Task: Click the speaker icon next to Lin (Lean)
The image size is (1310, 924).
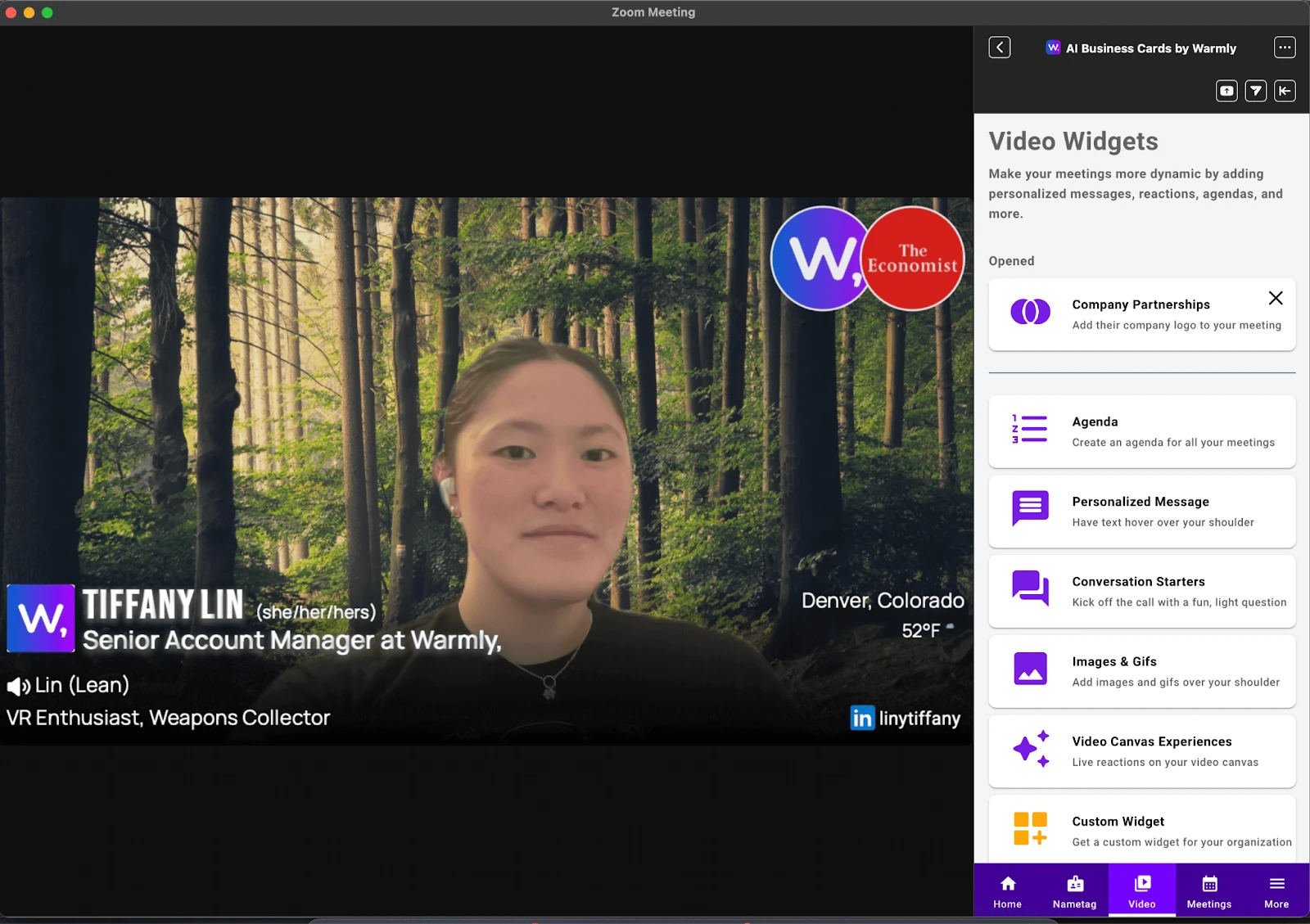Action: tap(19, 686)
